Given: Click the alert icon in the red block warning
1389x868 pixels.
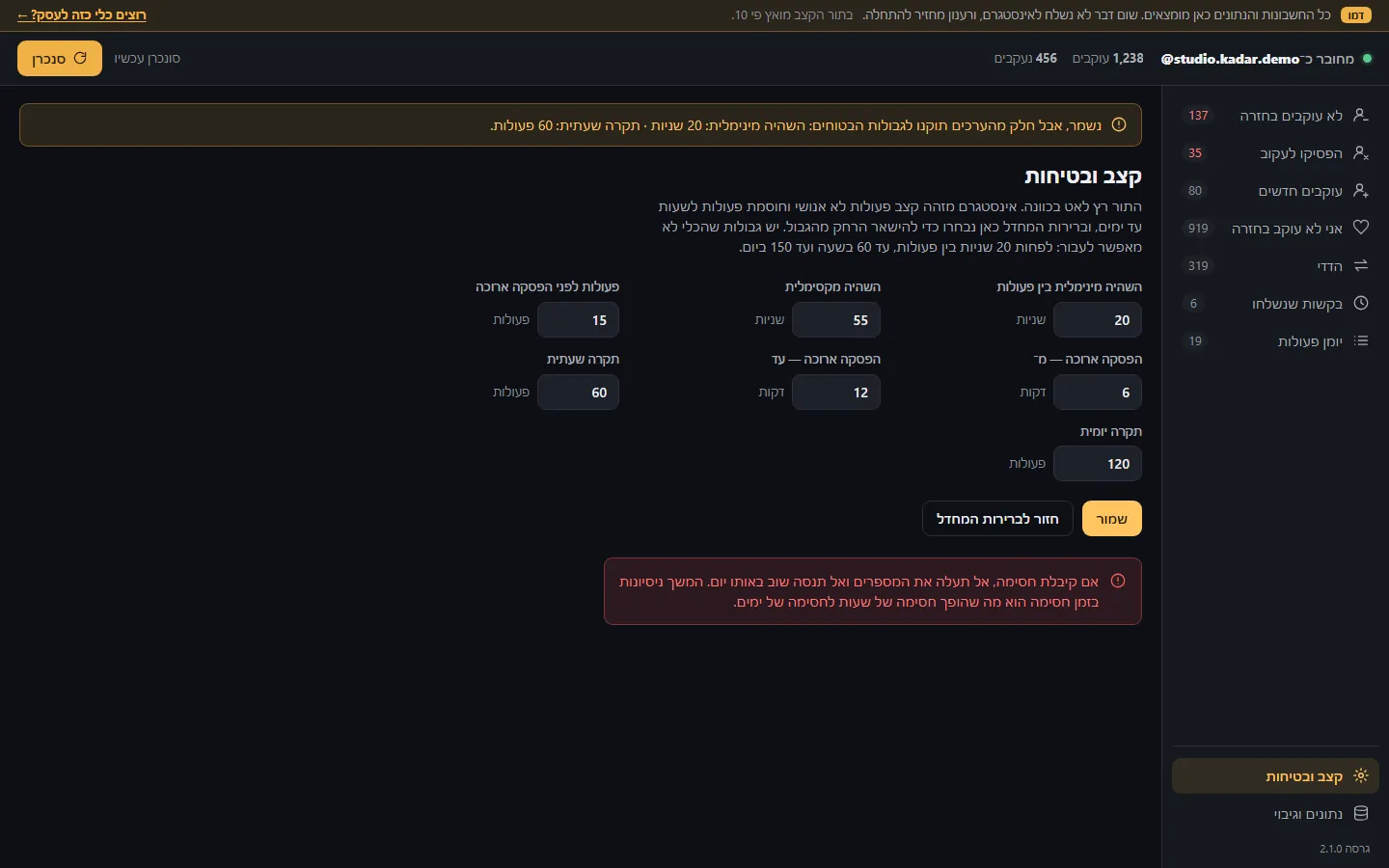Looking at the screenshot, I should click(x=1118, y=581).
